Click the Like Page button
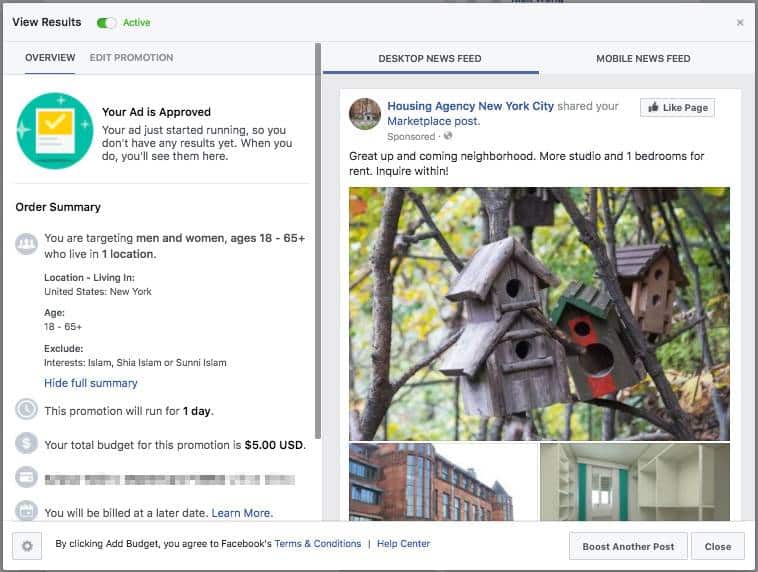This screenshot has height=572, width=758. coord(677,107)
